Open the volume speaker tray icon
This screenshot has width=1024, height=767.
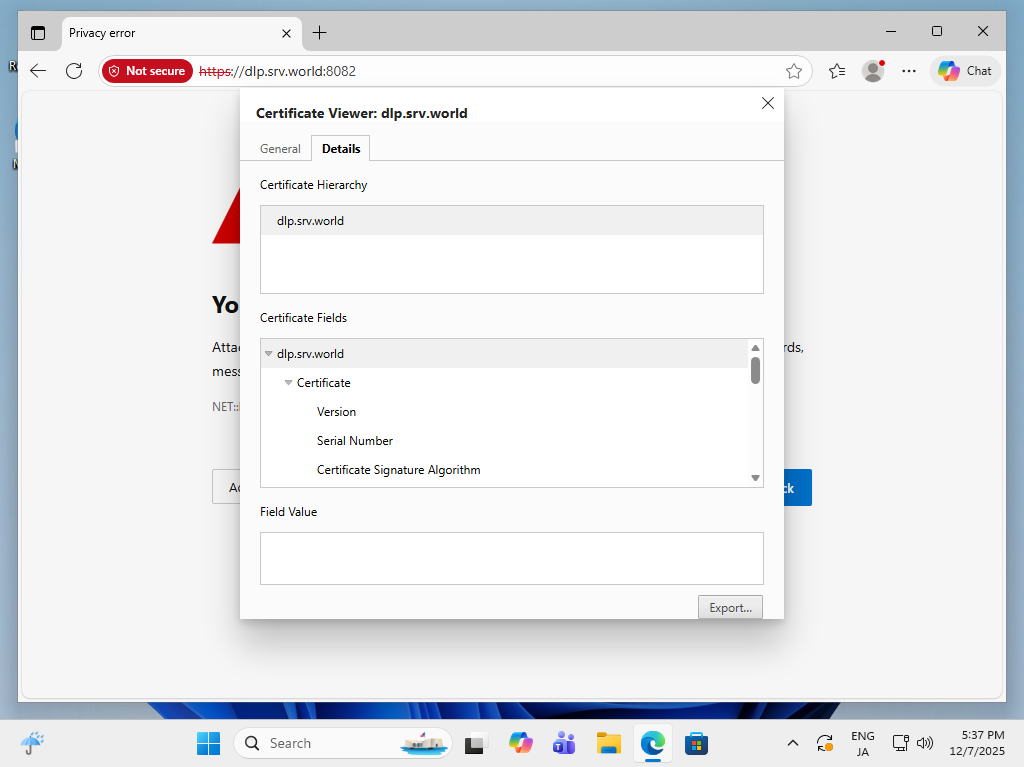925,743
